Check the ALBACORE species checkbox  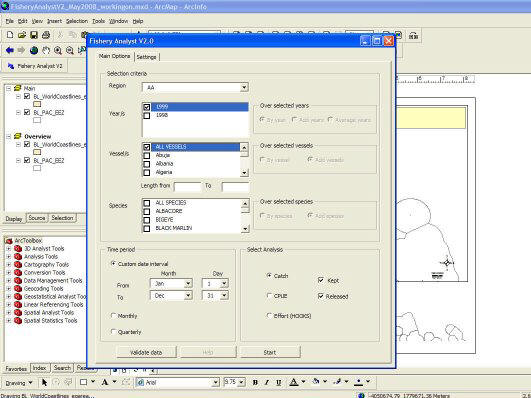click(147, 211)
